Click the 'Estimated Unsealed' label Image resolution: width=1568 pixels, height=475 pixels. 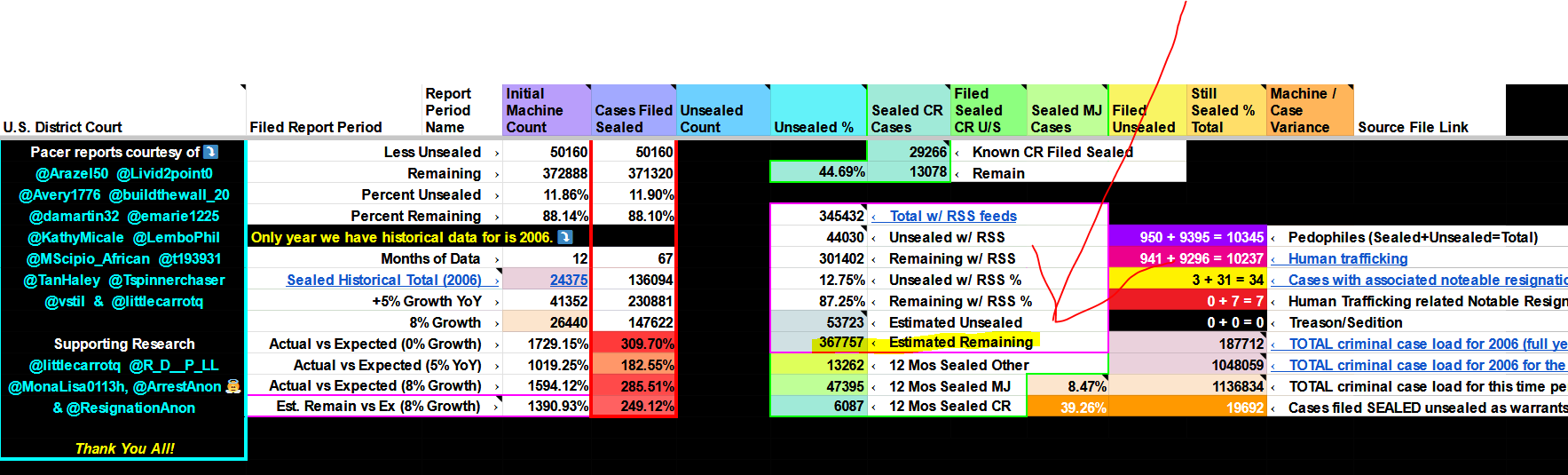click(x=956, y=322)
